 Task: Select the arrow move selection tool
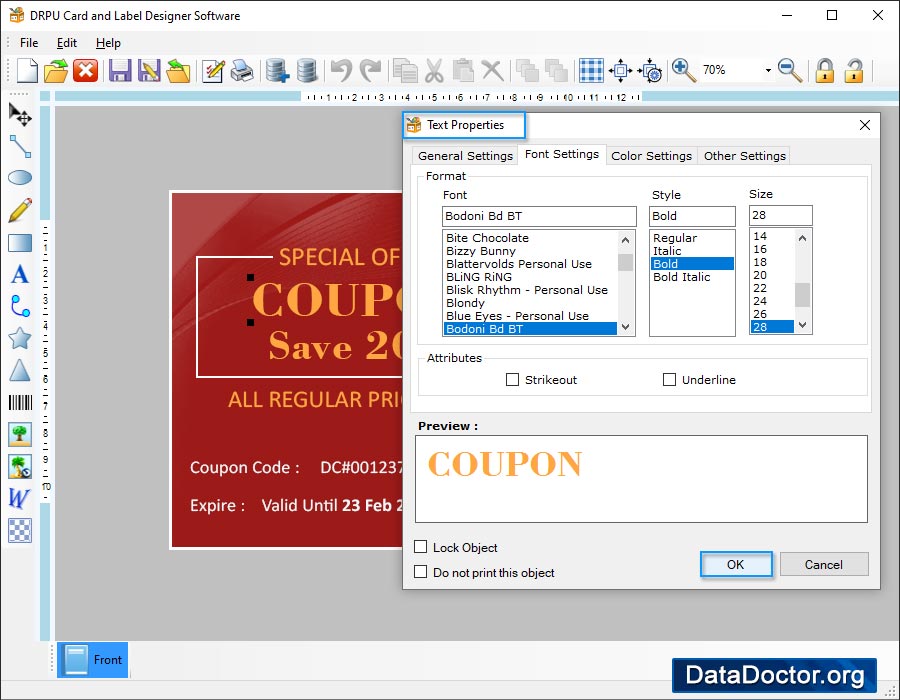tap(20, 115)
